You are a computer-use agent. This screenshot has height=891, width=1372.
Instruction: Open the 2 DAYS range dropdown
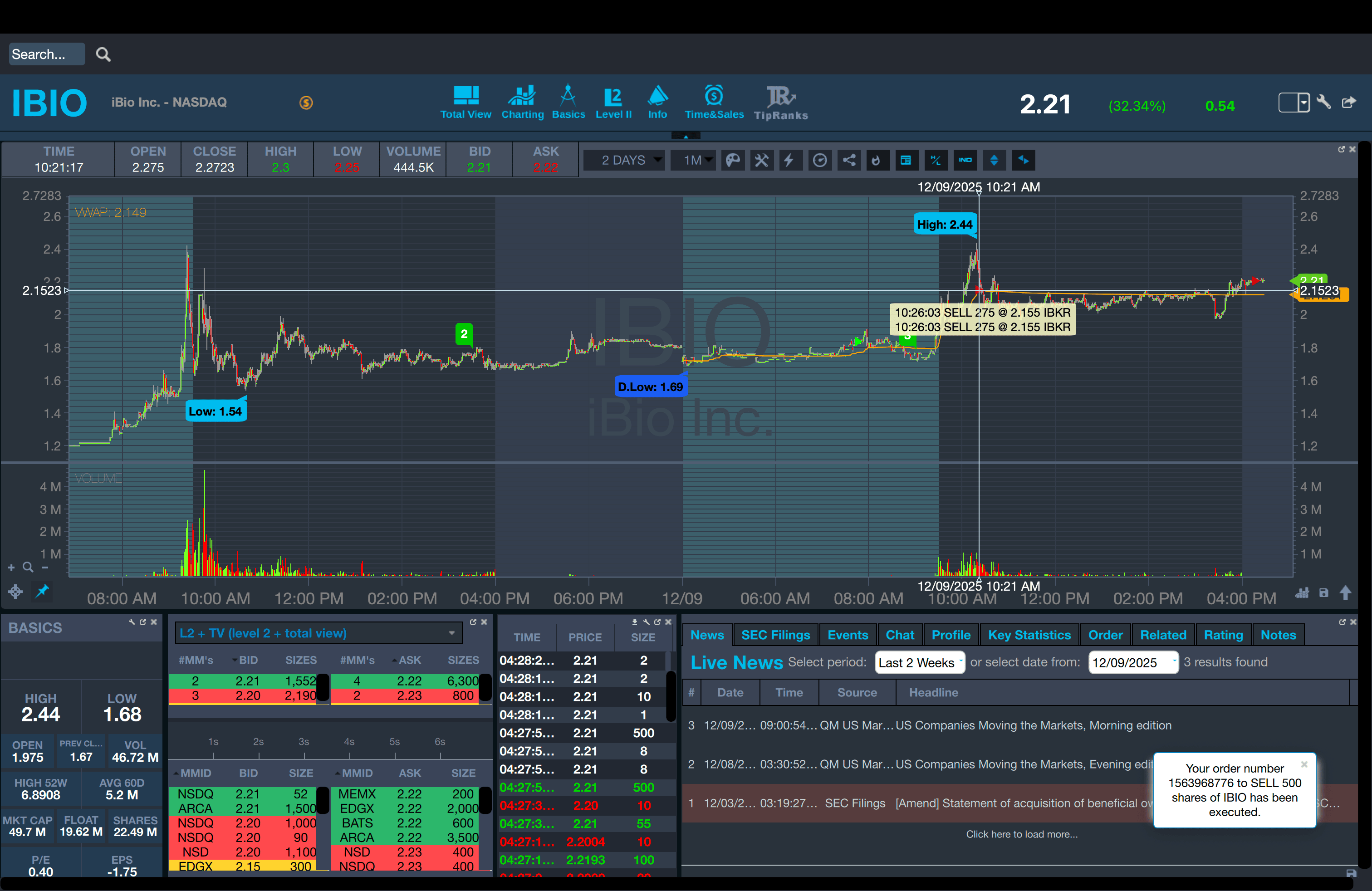[625, 160]
